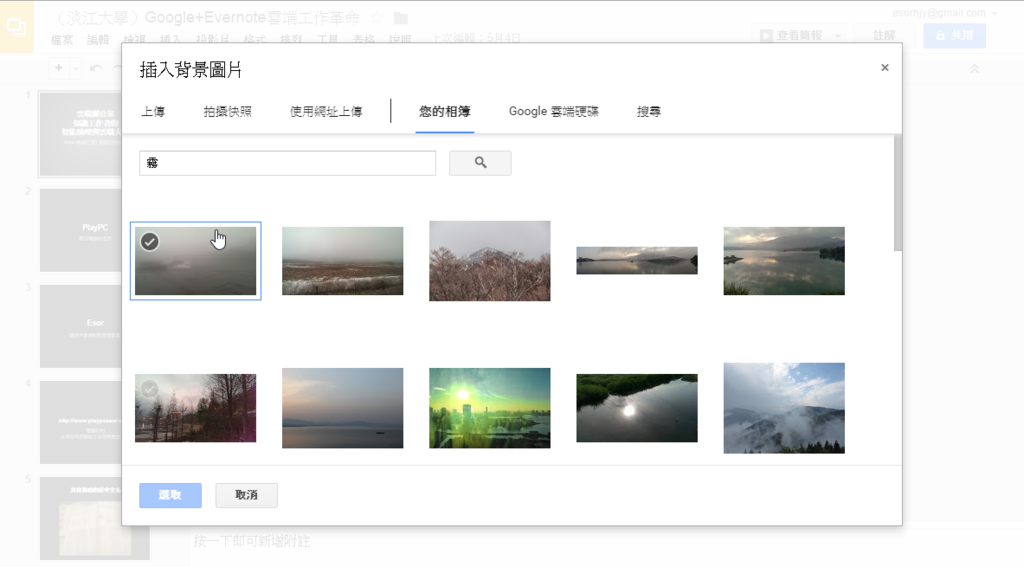Open the 編輯 menu in background

click(98, 39)
